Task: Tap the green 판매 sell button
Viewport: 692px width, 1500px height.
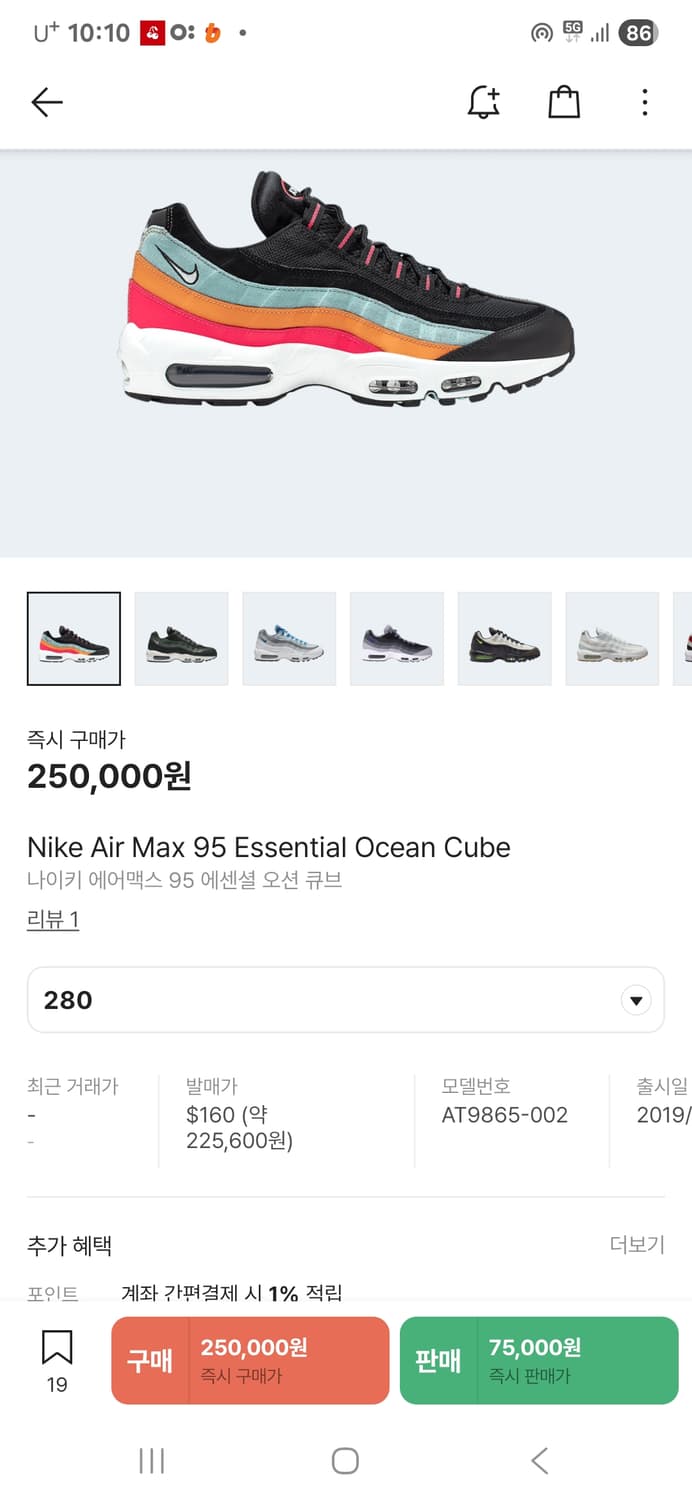Action: [538, 1360]
